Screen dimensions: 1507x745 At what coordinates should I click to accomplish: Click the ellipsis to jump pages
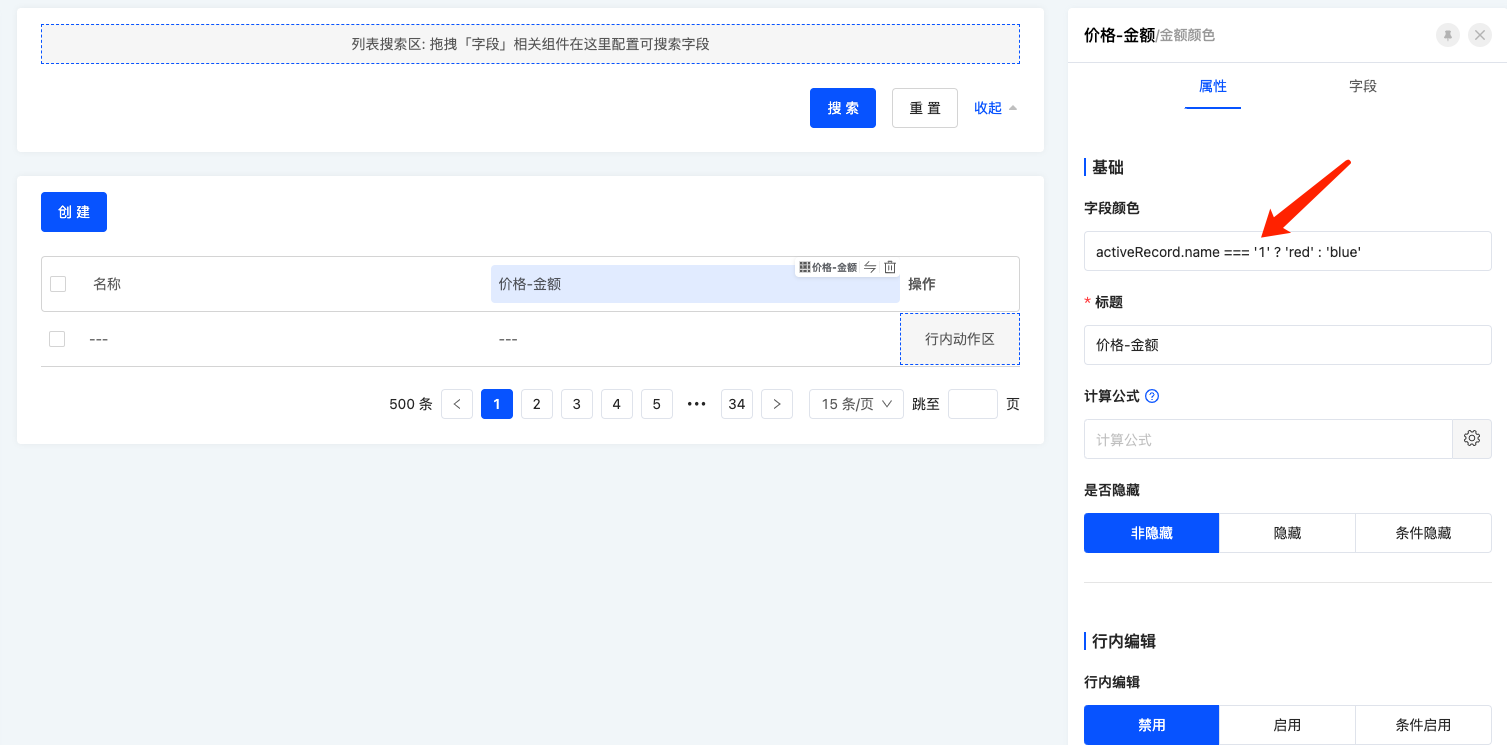(x=697, y=404)
